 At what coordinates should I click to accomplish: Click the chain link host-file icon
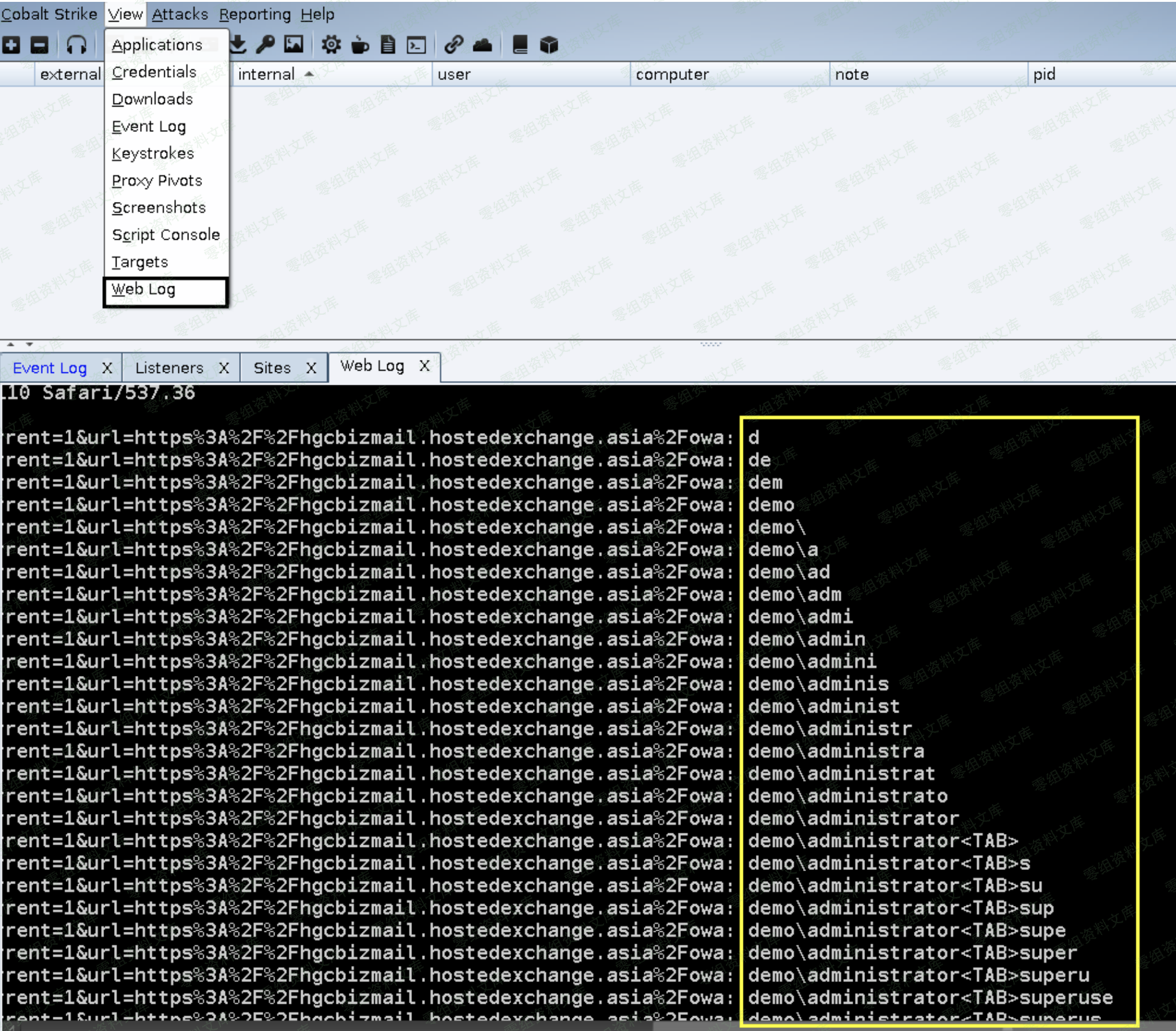click(454, 45)
